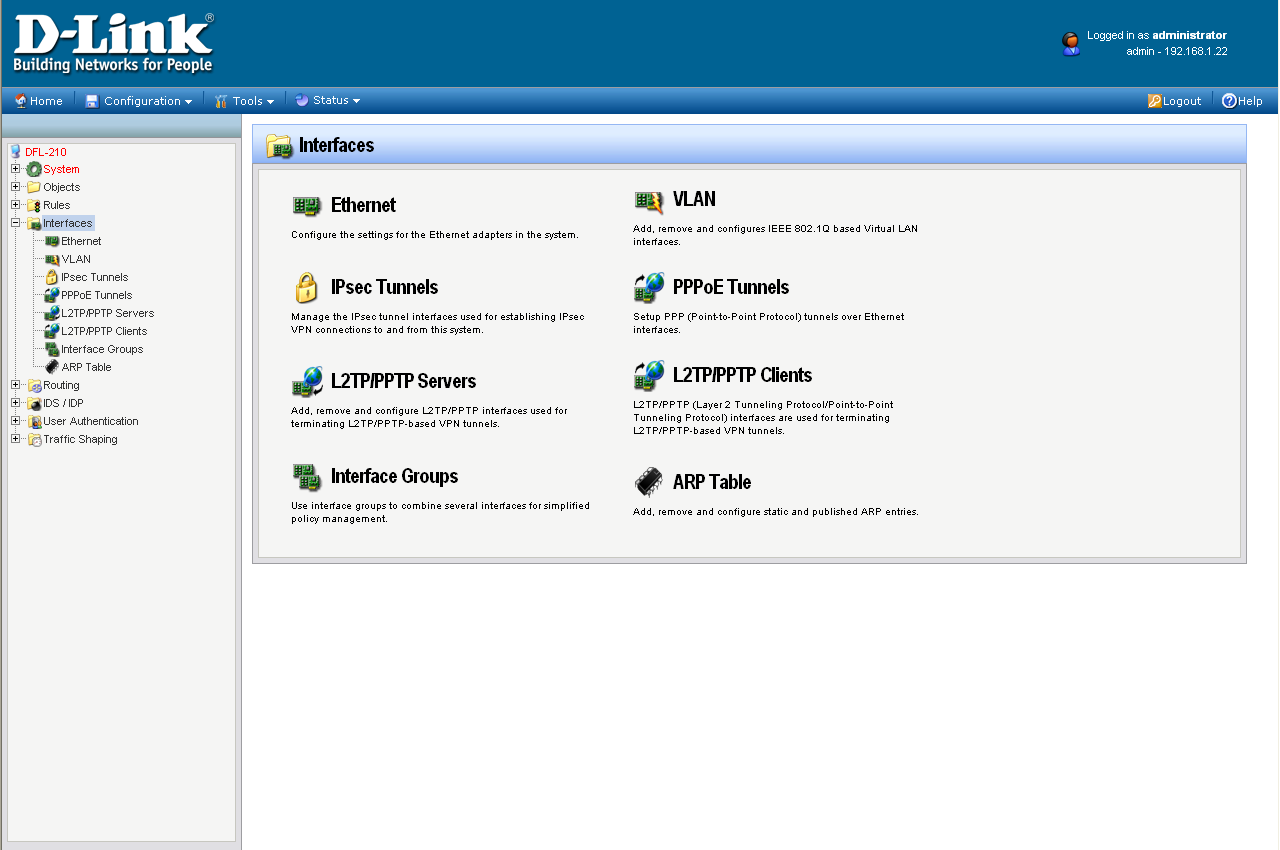
Task: Open the Tools dropdown menu
Action: tap(244, 101)
